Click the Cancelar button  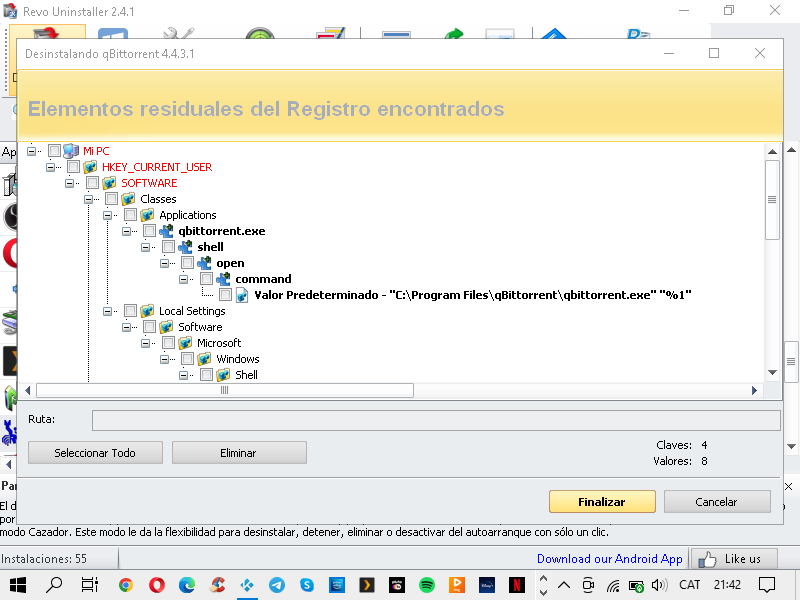coord(717,502)
